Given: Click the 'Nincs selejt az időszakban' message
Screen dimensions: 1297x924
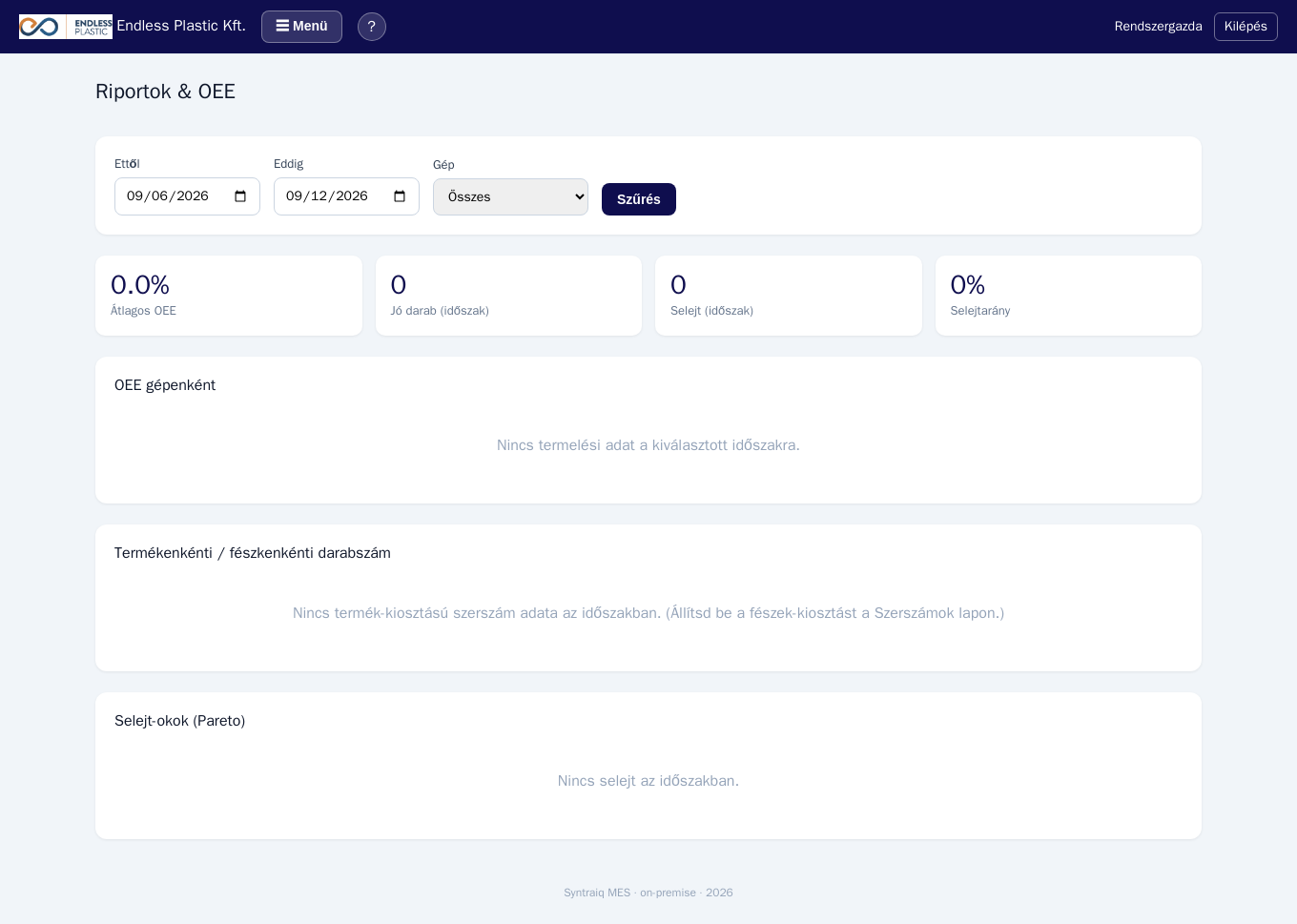Looking at the screenshot, I should point(648,781).
